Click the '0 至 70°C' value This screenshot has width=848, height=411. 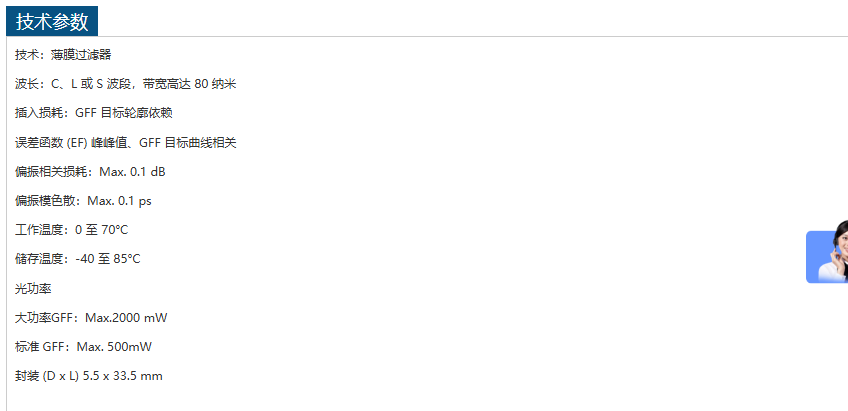102,230
